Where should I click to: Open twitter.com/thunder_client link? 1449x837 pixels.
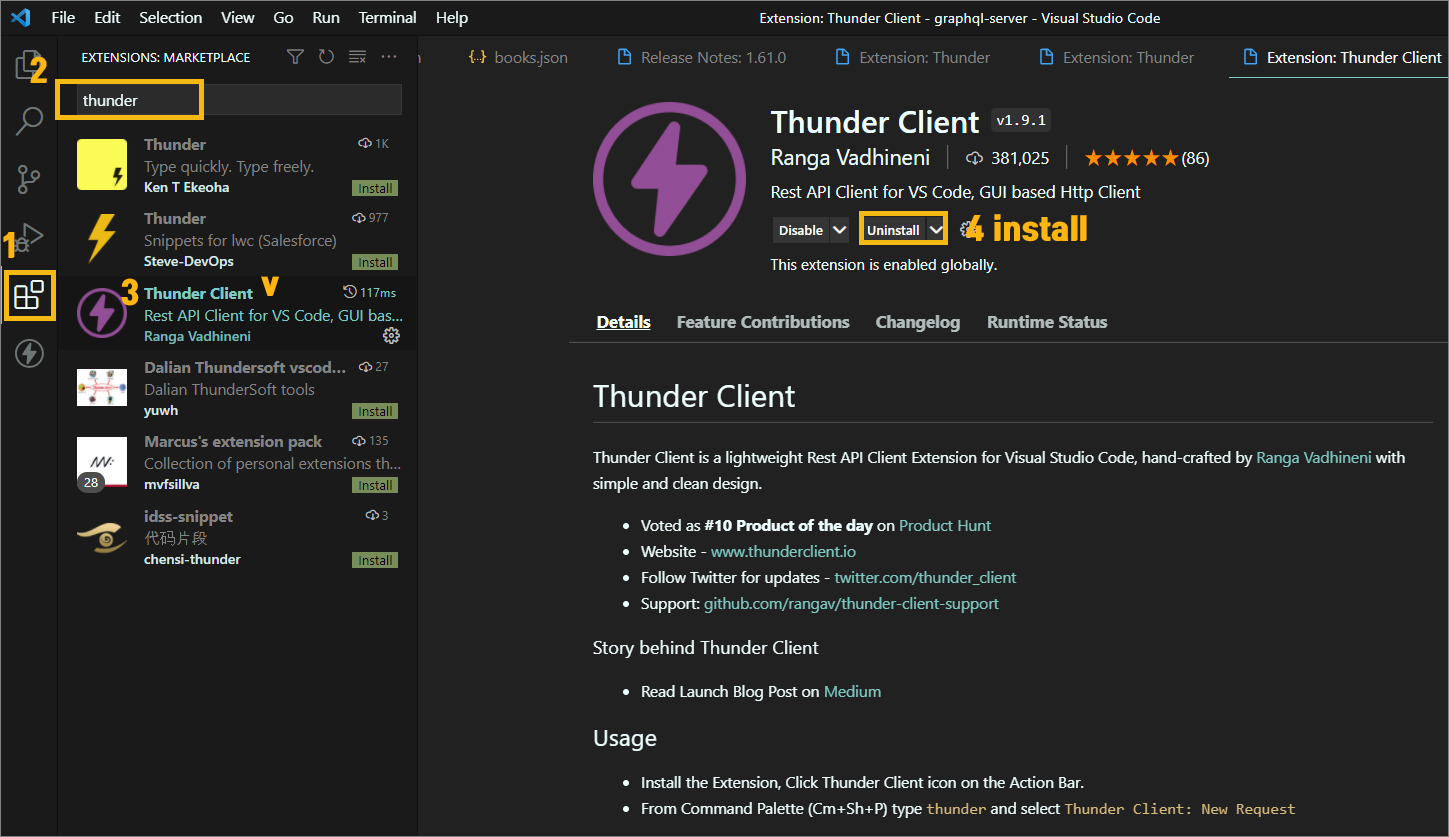point(925,577)
